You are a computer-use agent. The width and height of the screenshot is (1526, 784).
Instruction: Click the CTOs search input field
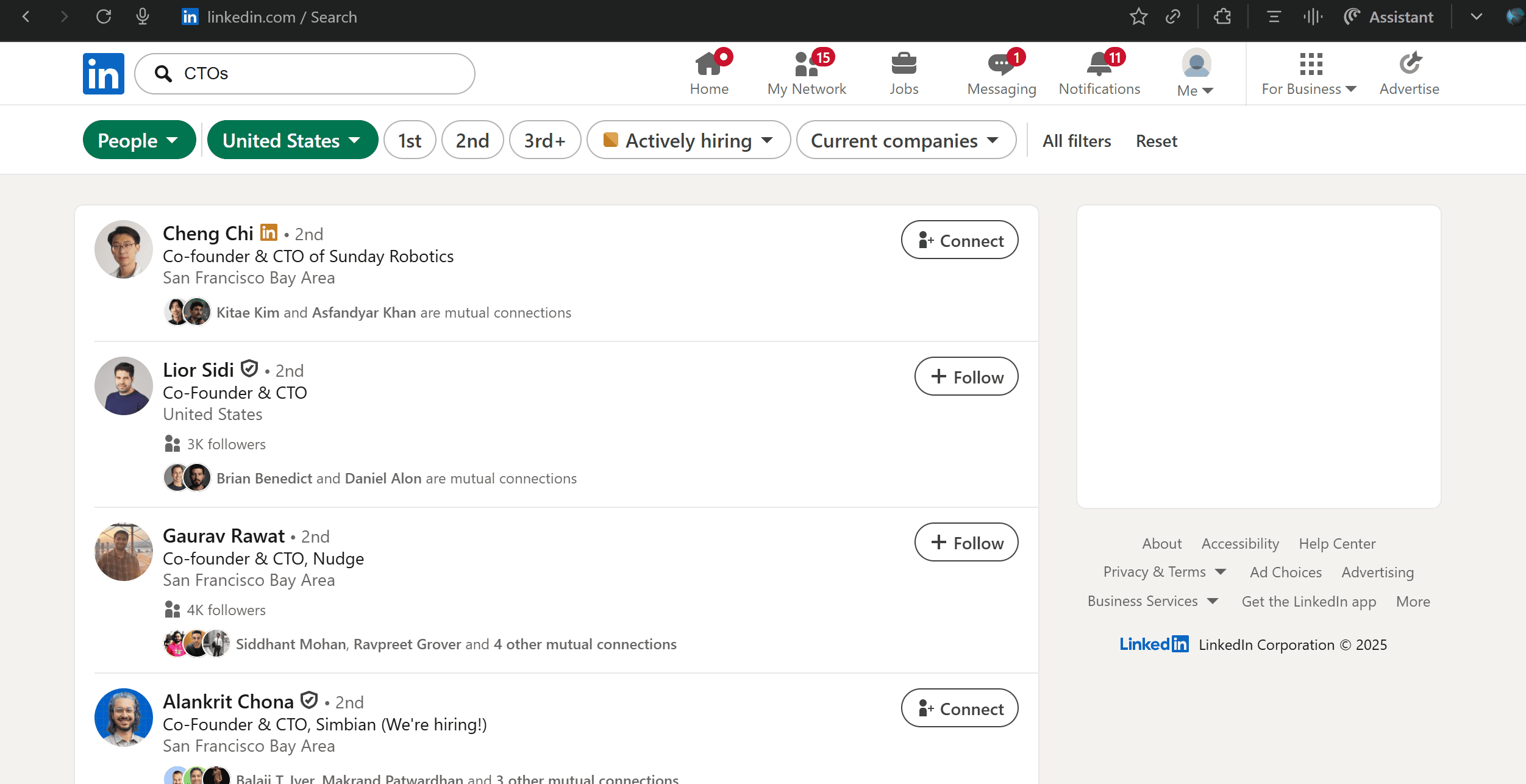[x=305, y=73]
